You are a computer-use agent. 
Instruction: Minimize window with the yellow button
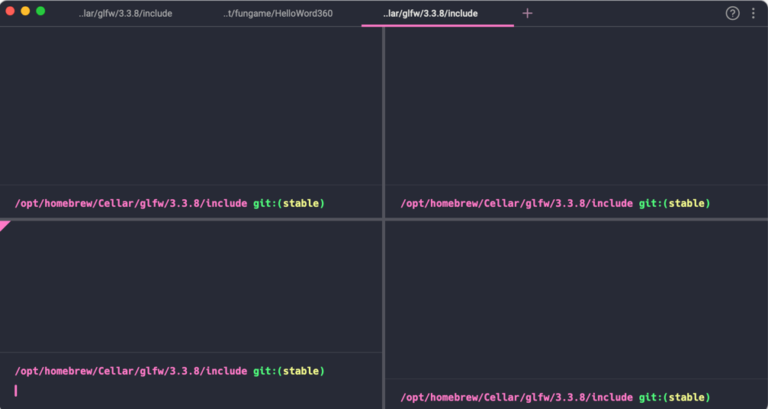[25, 11]
